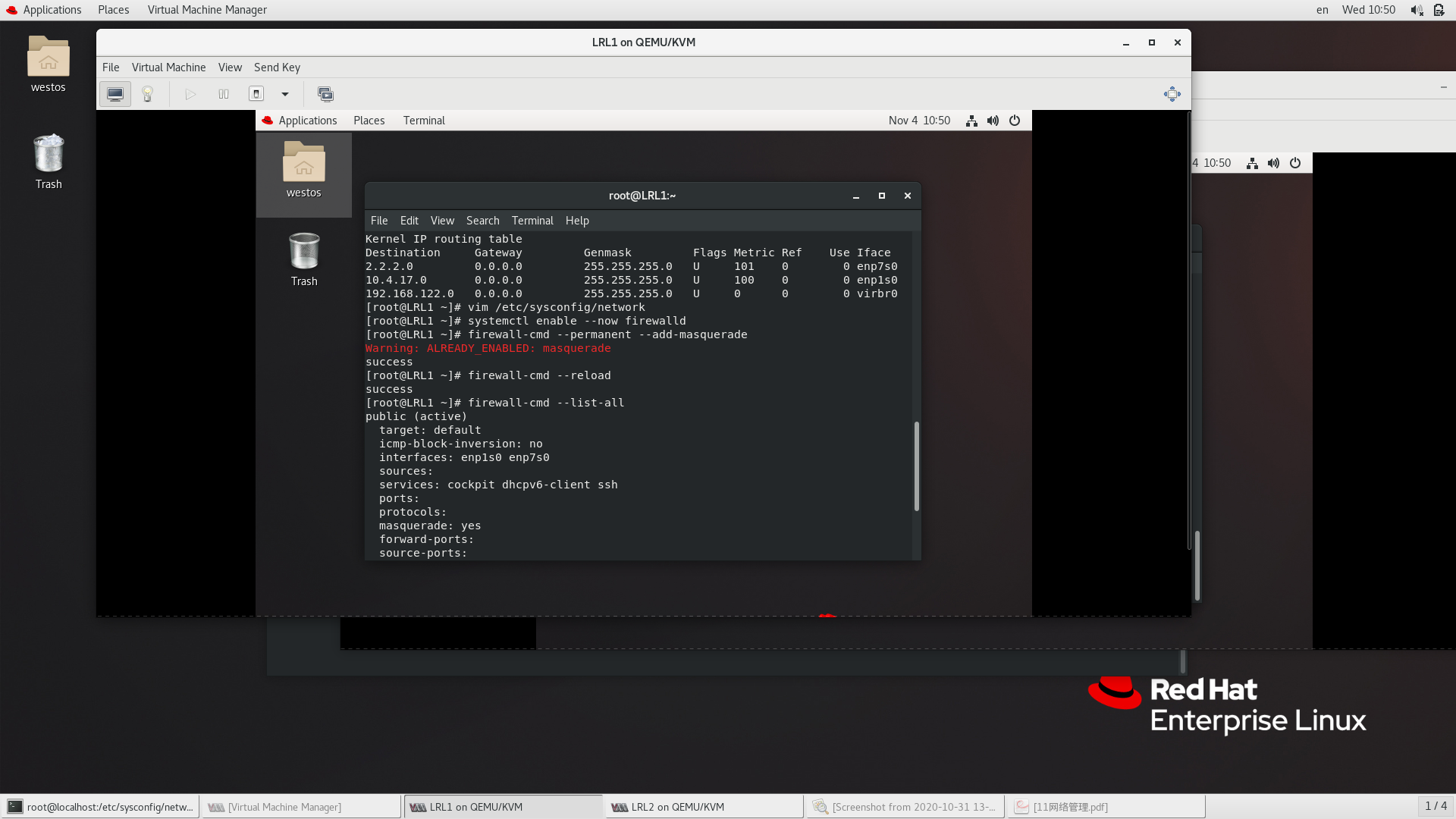Click the power button icon in VM toolbar
The height and width of the screenshot is (819, 1456).
coord(258,93)
